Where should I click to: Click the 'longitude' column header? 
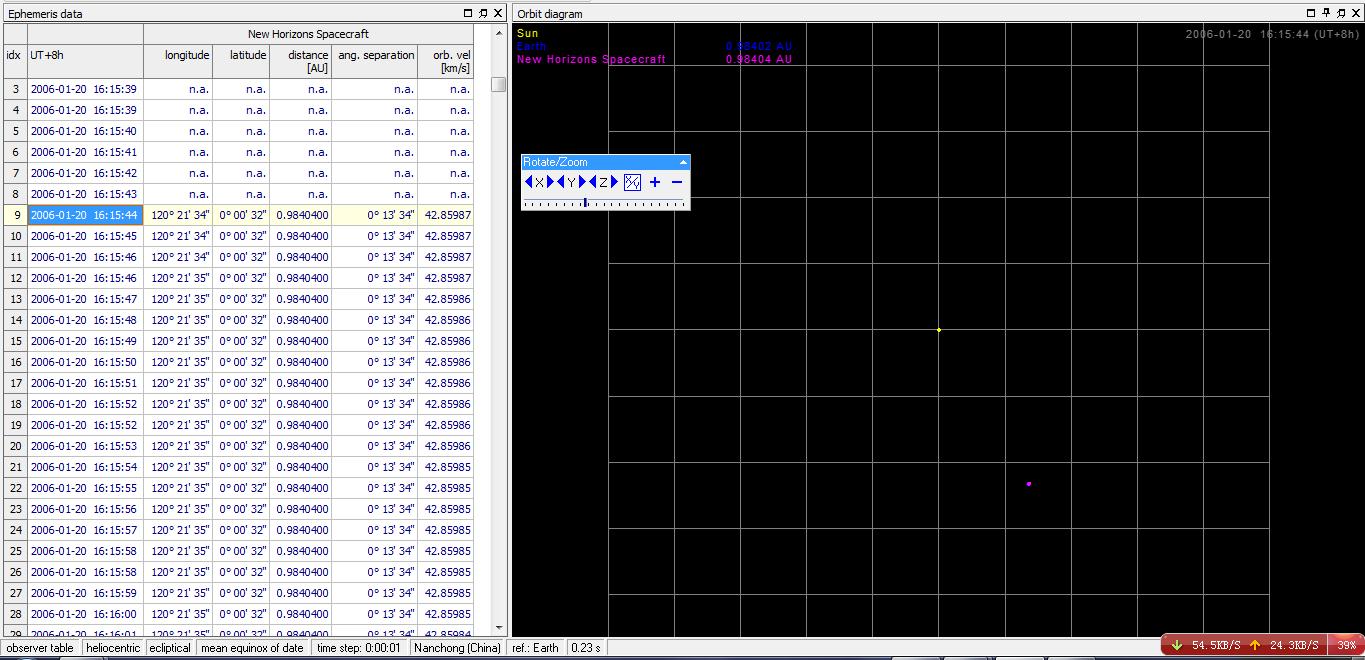(x=178, y=61)
